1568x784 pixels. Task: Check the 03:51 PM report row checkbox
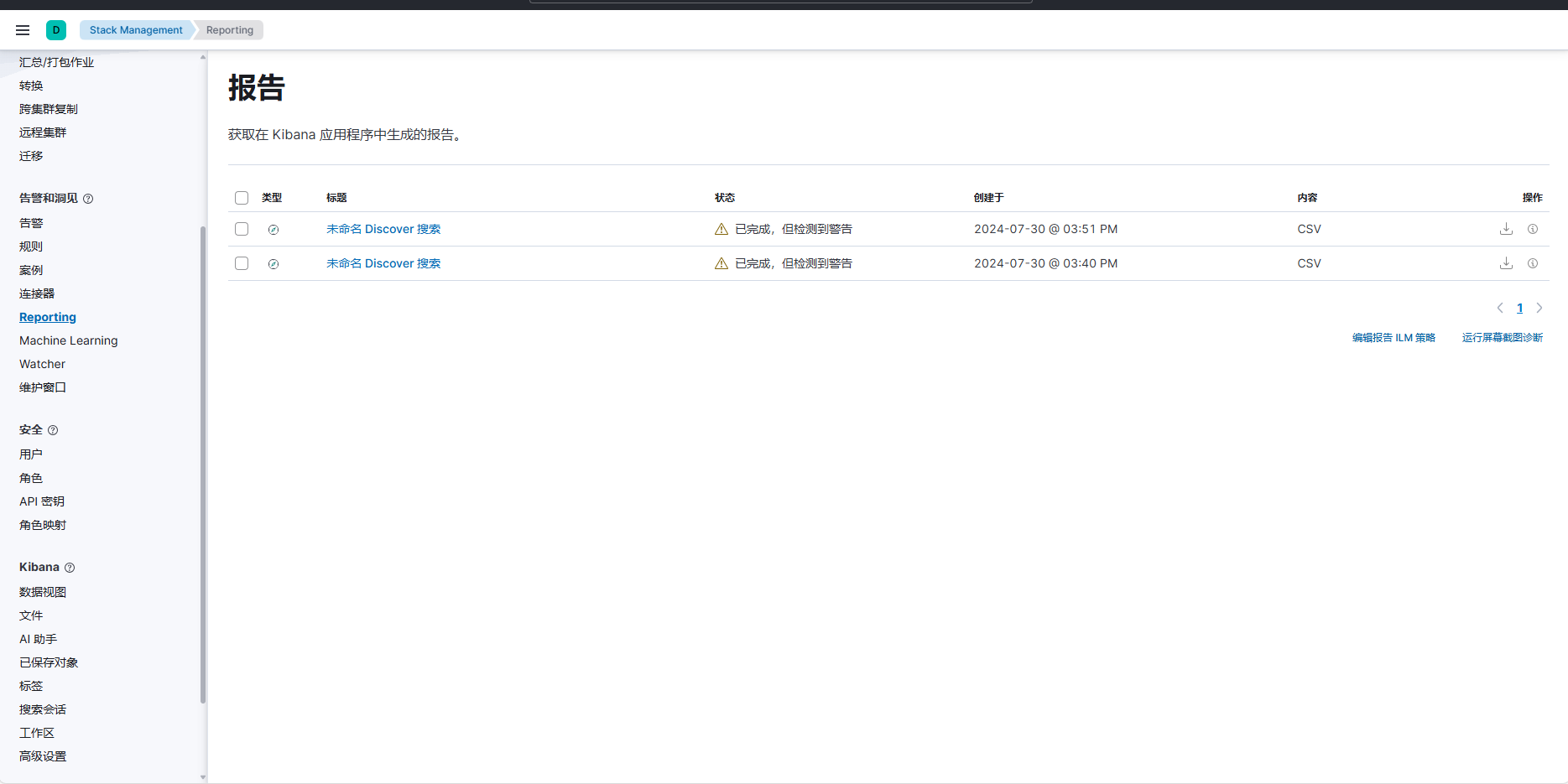pyautogui.click(x=242, y=229)
